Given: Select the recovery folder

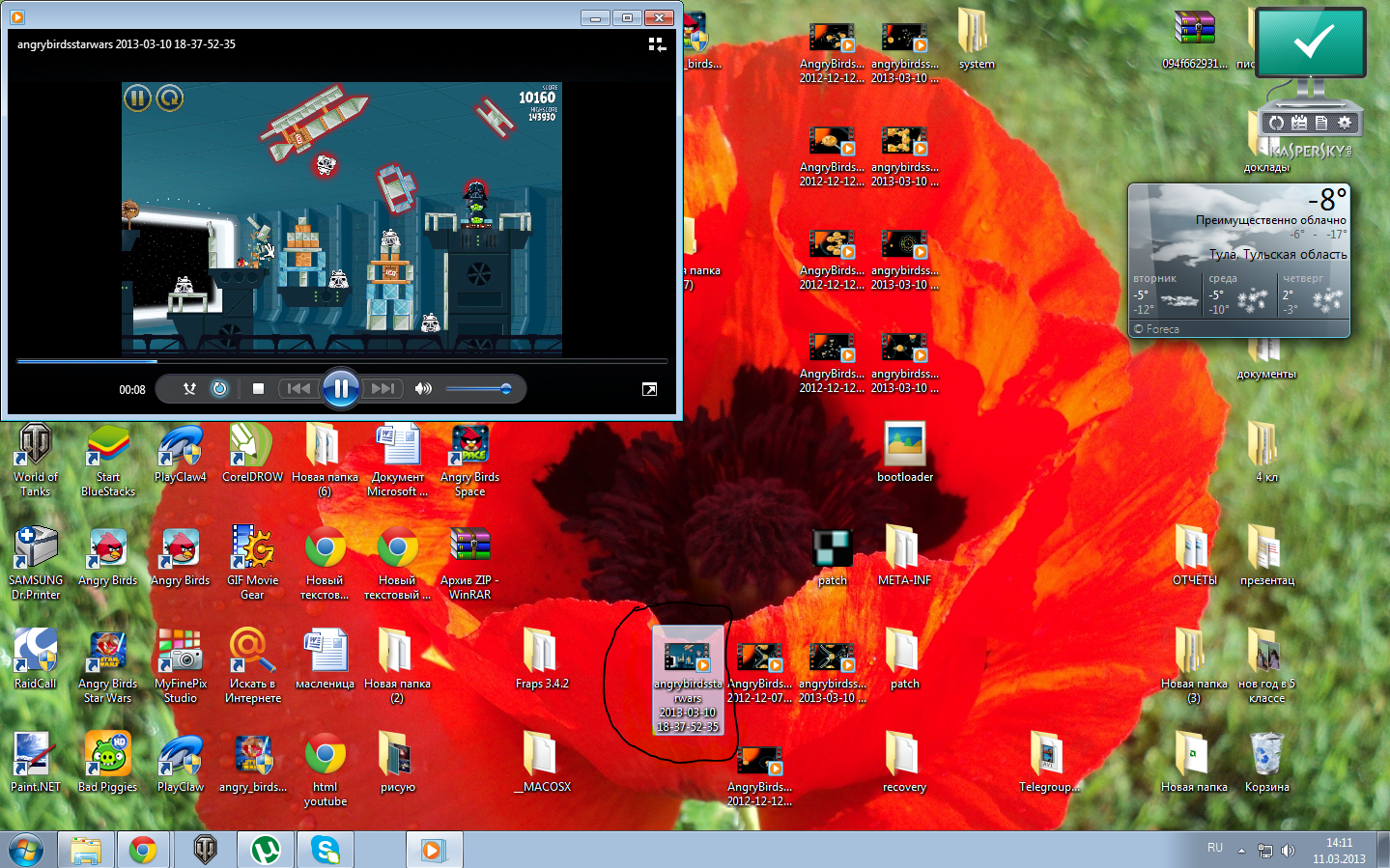Looking at the screenshot, I should [904, 764].
